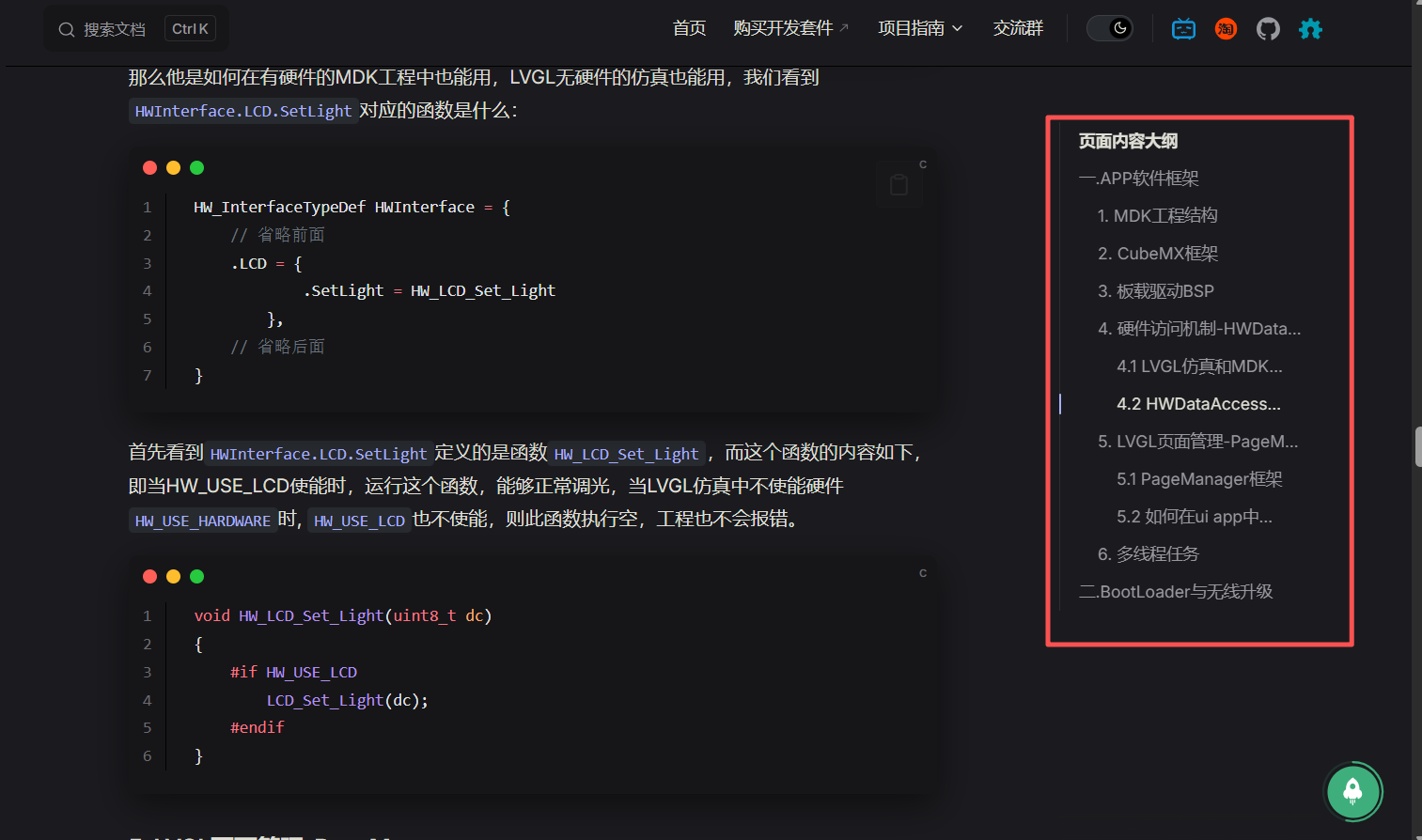1422x840 pixels.
Task: Click the #endif code line
Action: tap(257, 727)
